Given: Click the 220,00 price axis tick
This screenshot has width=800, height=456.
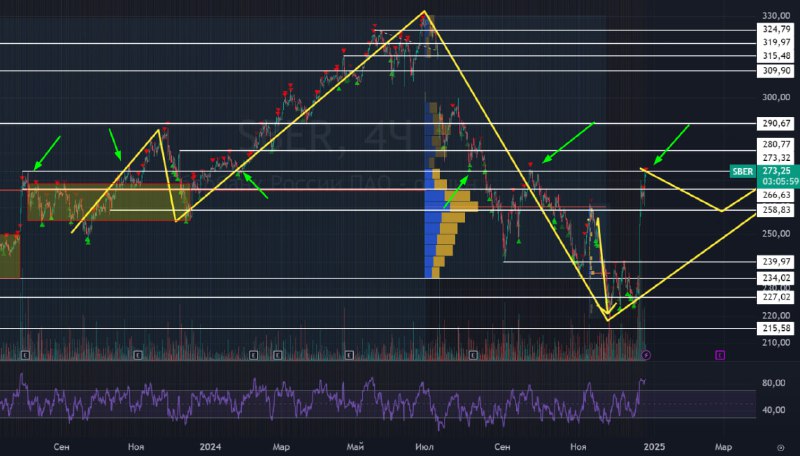Looking at the screenshot, I should pos(776,316).
